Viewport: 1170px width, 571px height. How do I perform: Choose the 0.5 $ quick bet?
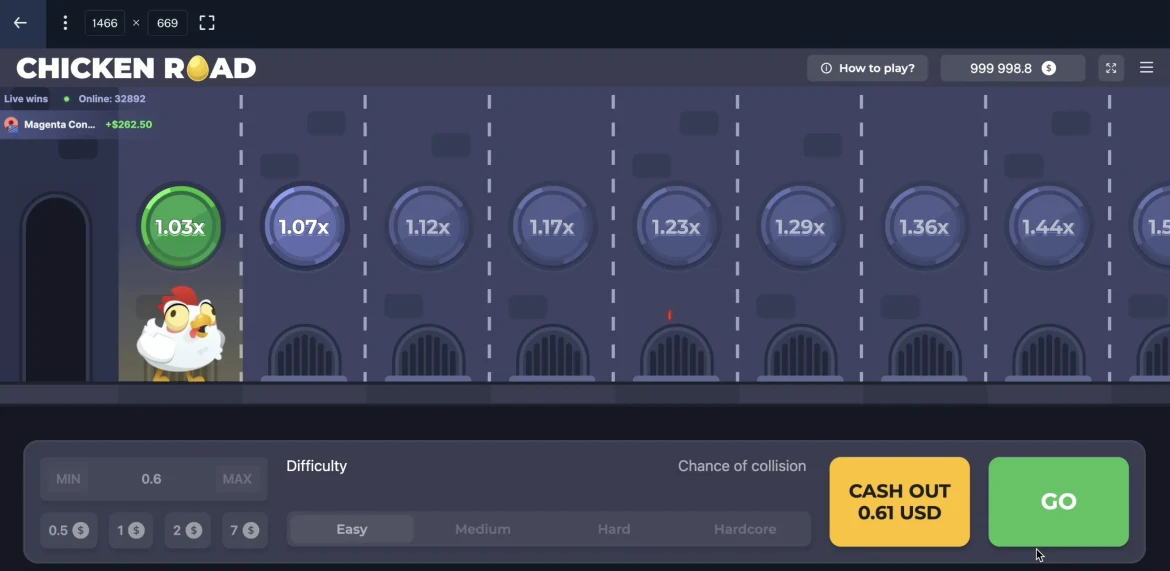click(69, 531)
